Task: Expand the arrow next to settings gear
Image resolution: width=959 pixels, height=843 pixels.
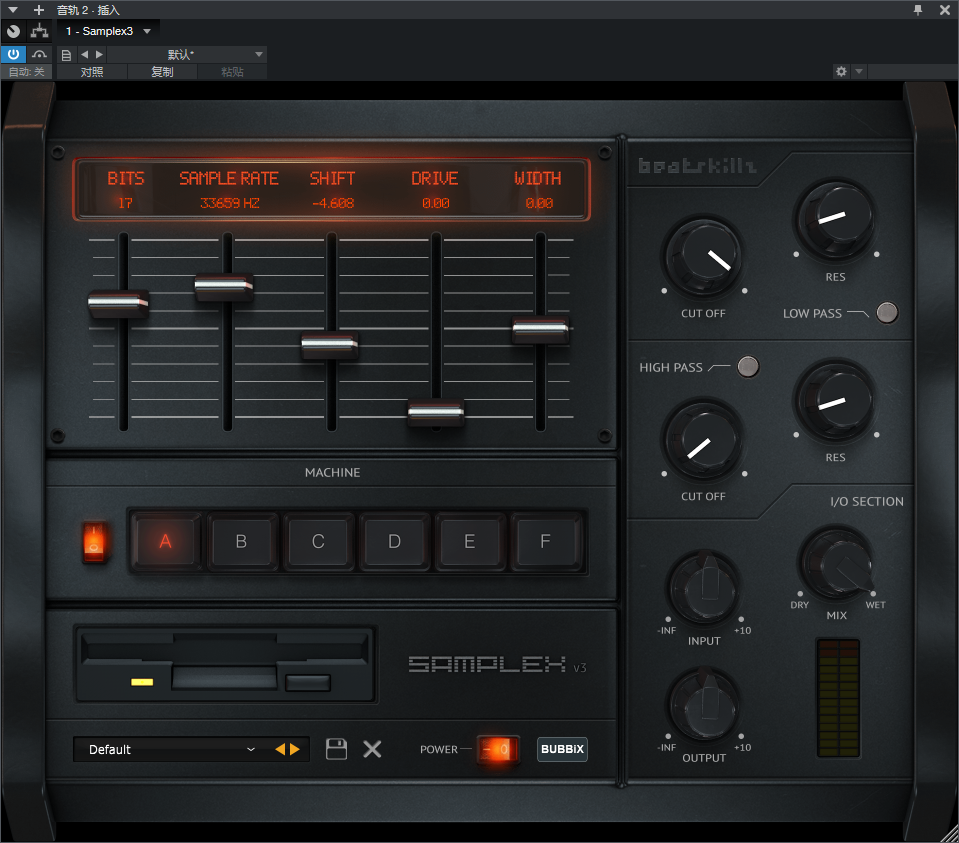Action: coord(859,72)
